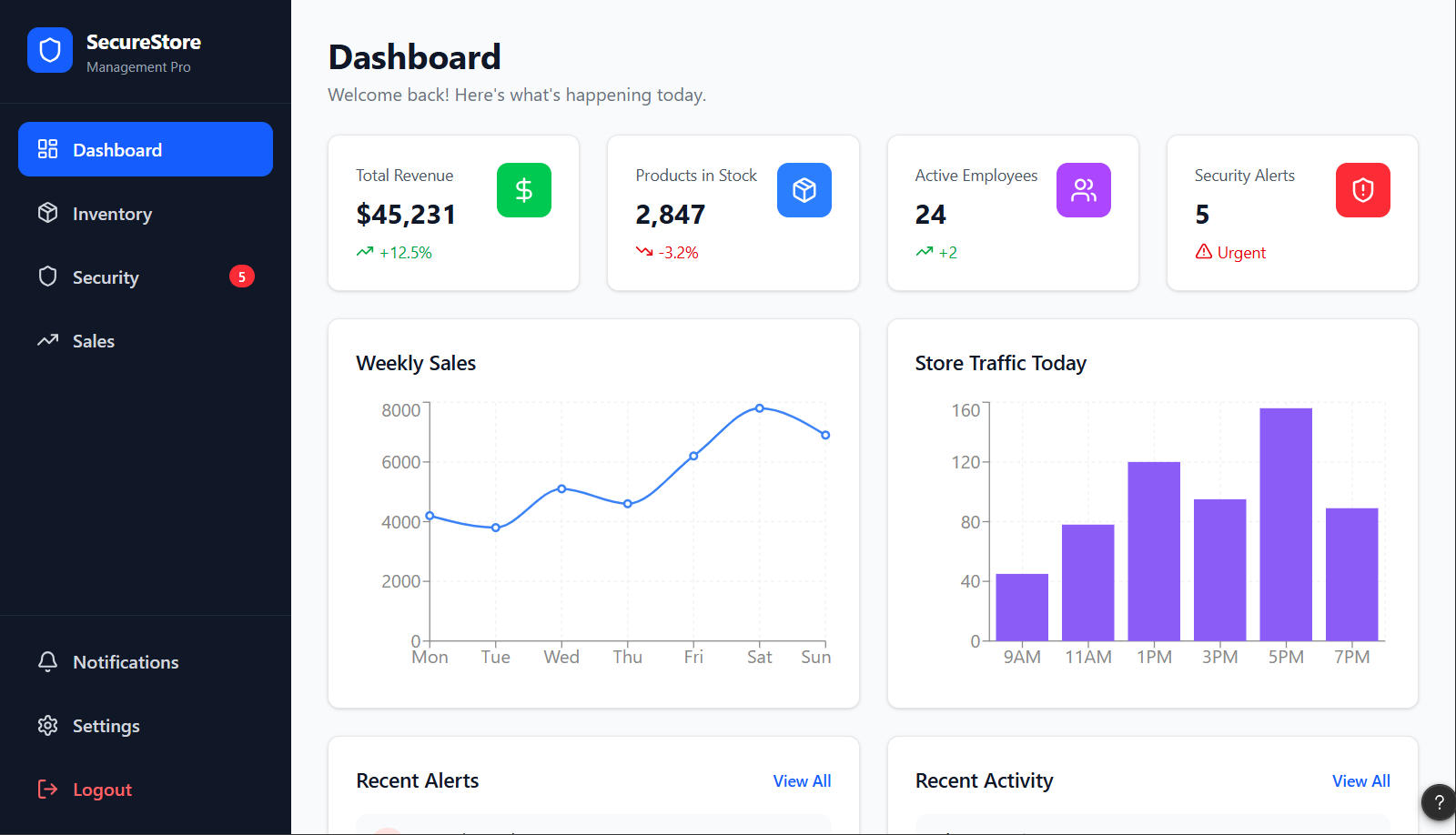Open the Dashboard menu item
Screen dimensions: 1456x835
pos(146,149)
